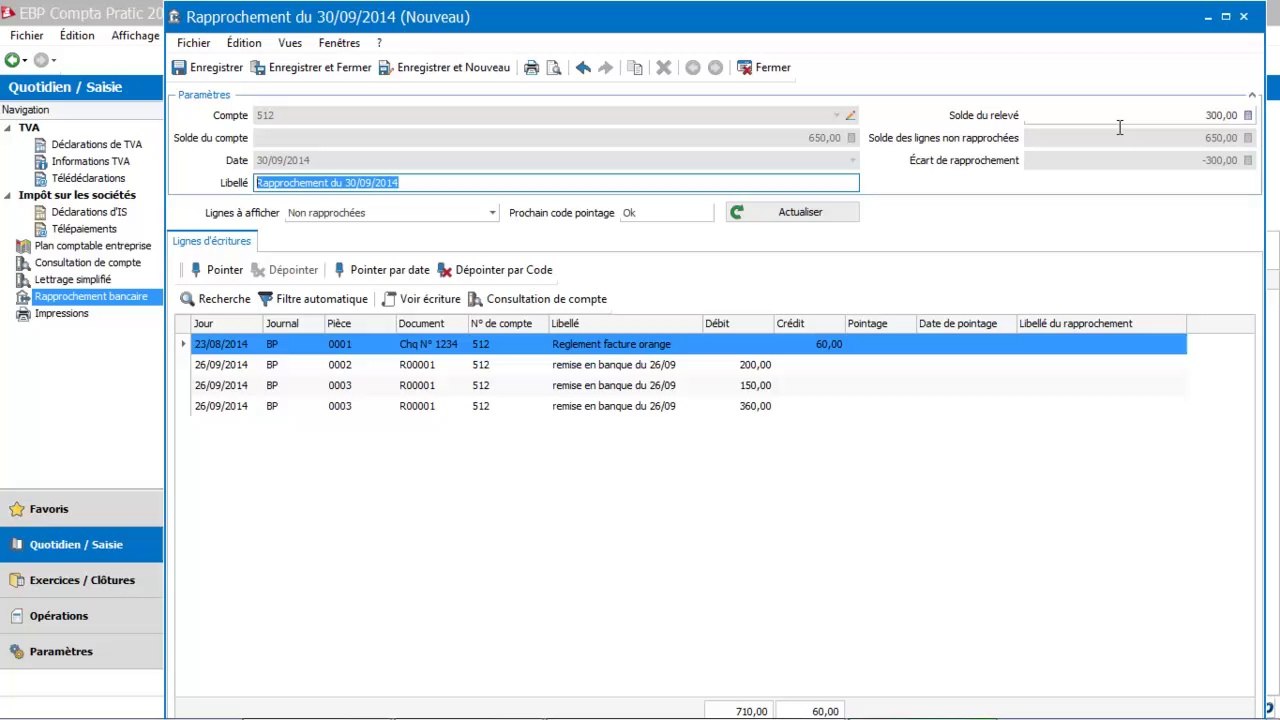The width and height of the screenshot is (1280, 720).
Task: Click the Libellé text field
Action: [556, 183]
